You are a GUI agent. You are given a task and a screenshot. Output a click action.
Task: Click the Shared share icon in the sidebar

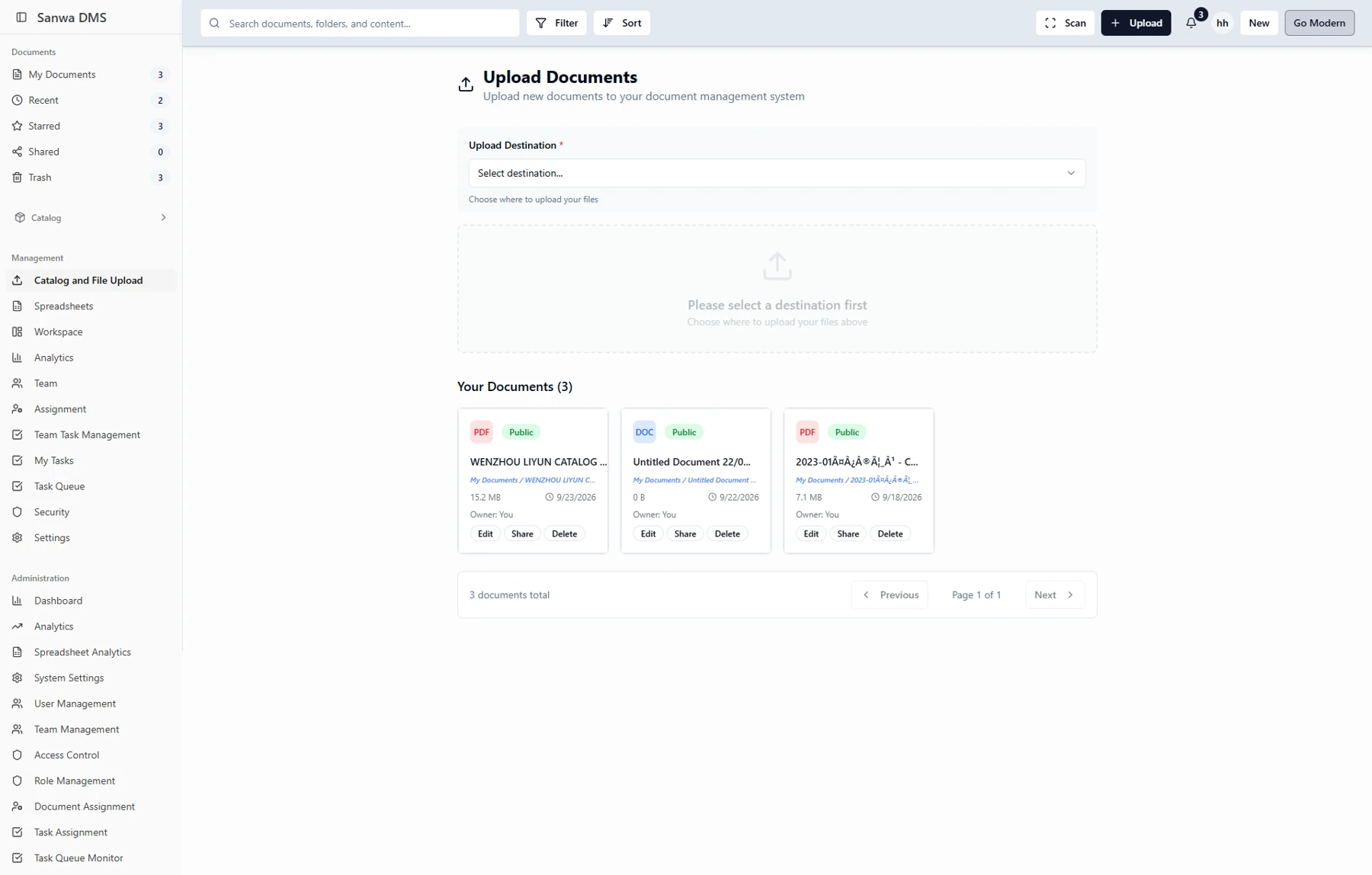(x=17, y=152)
